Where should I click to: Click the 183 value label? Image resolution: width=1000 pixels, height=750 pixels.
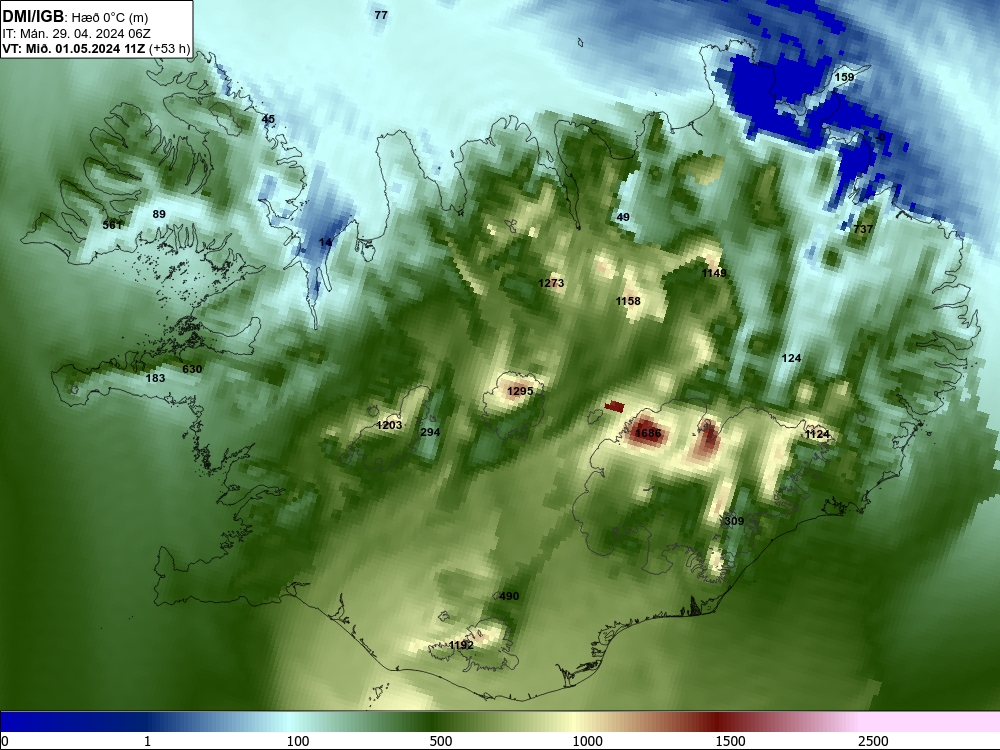click(156, 378)
